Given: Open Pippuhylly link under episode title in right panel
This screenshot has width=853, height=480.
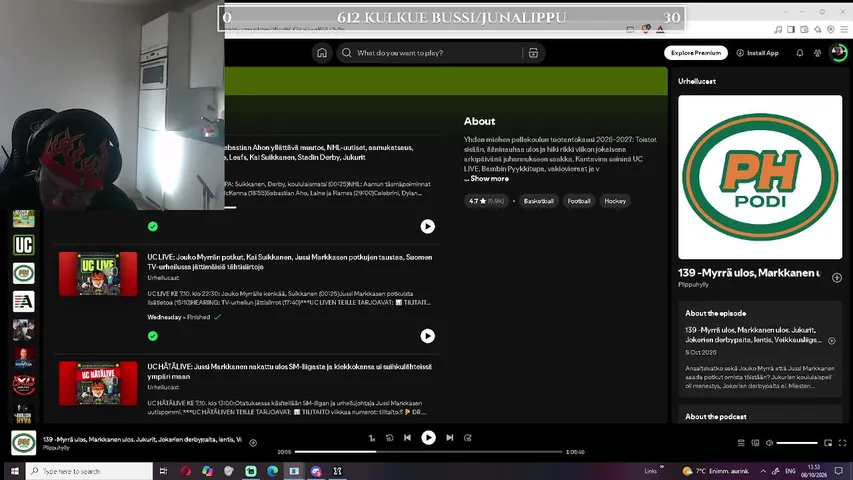Looking at the screenshot, I should point(693,284).
